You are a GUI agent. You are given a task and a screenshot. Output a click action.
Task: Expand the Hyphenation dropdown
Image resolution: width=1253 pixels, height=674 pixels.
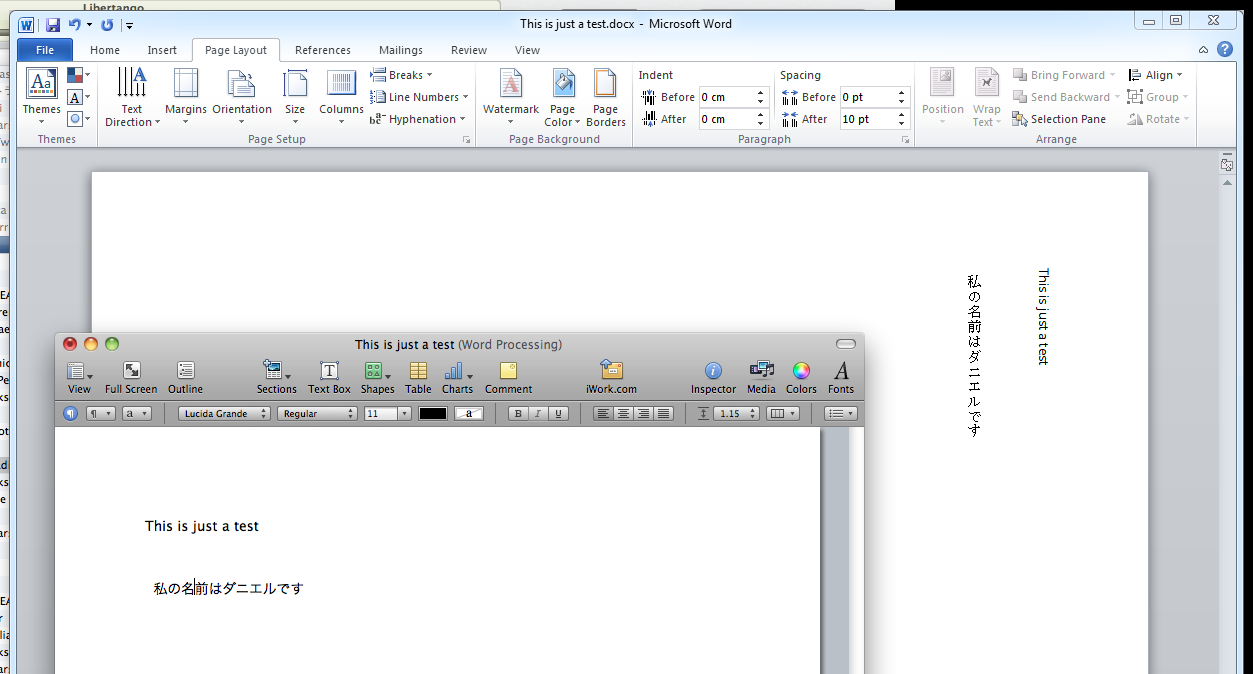coord(418,119)
